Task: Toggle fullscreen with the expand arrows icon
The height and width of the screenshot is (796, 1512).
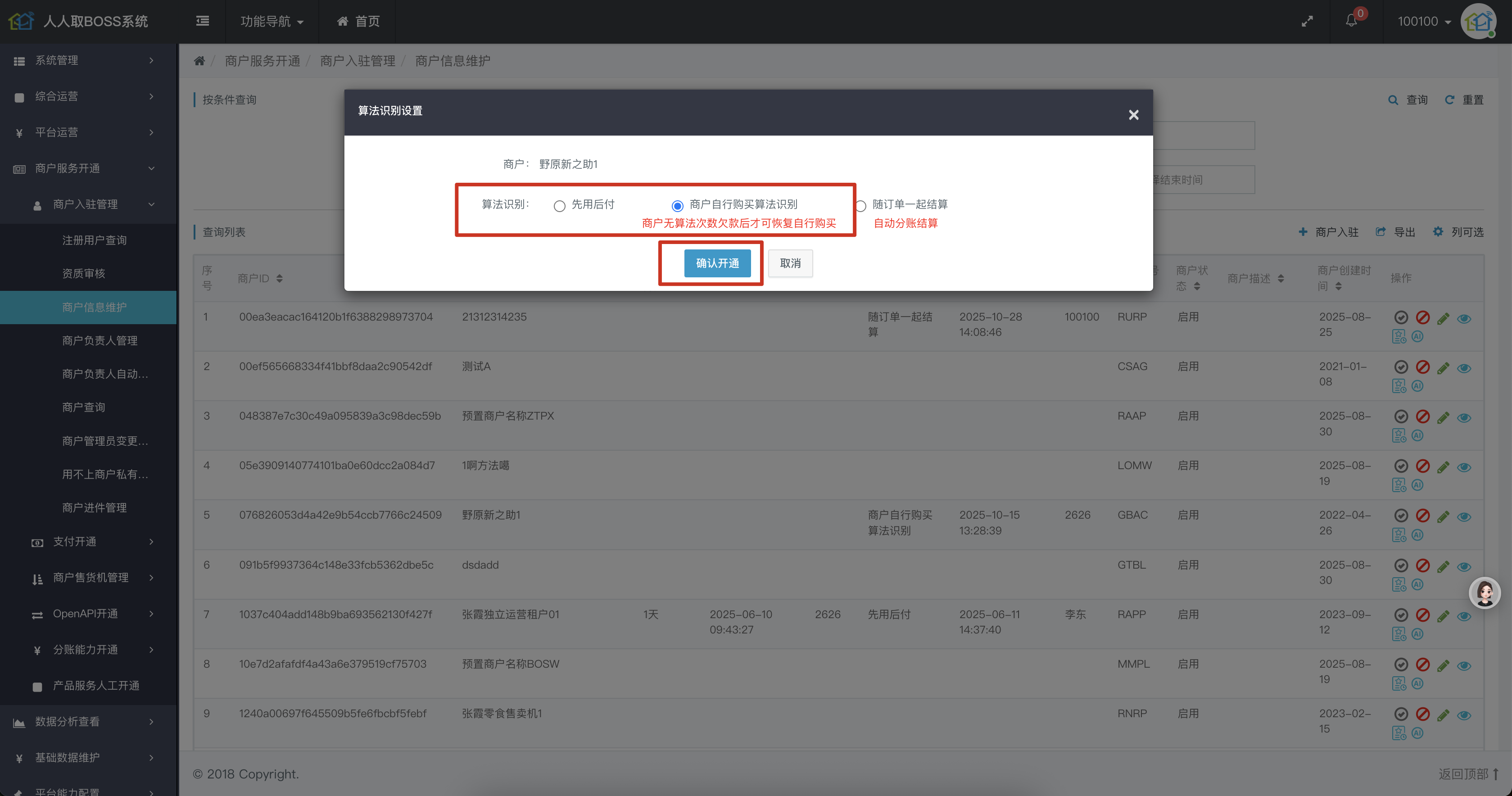Action: pyautogui.click(x=1307, y=21)
